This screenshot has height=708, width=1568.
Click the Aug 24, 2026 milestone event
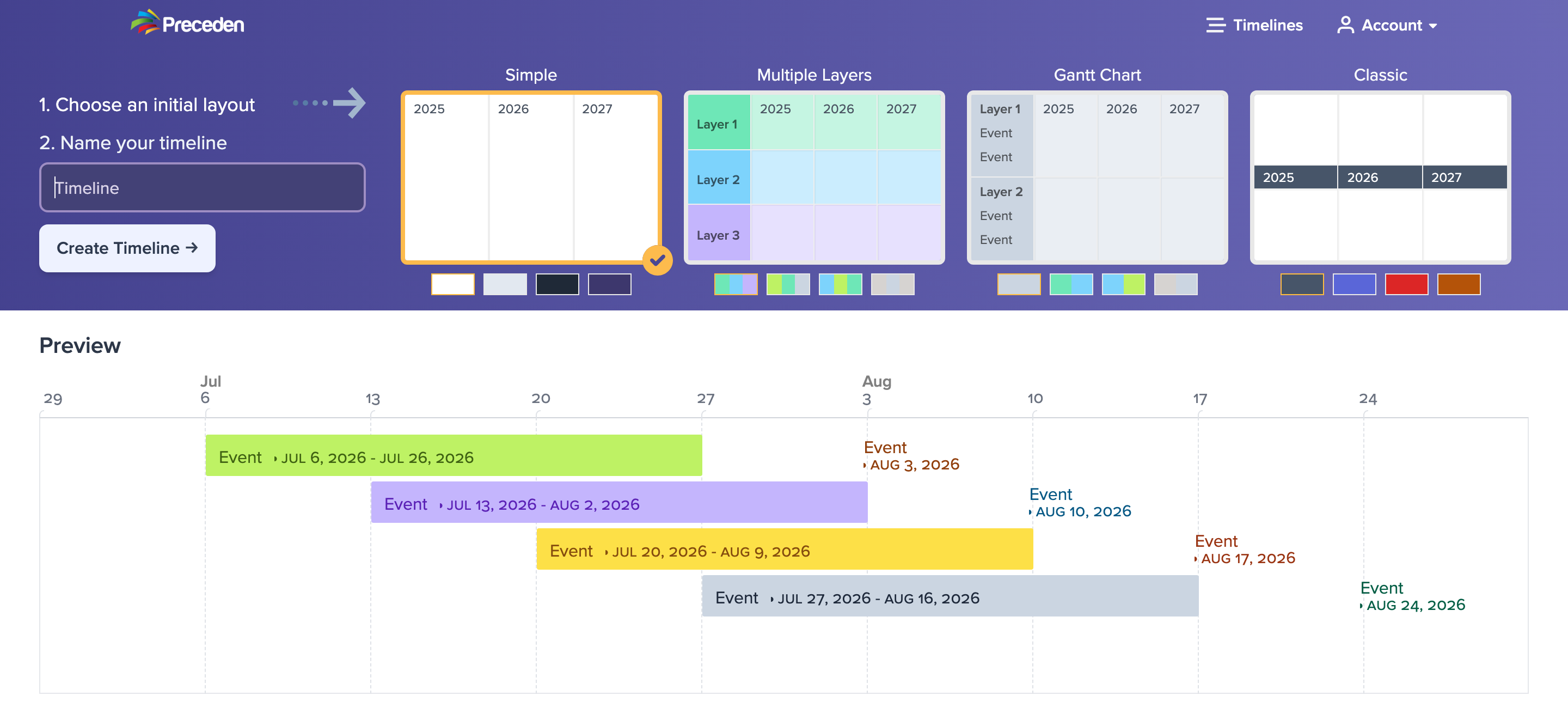tap(1412, 596)
